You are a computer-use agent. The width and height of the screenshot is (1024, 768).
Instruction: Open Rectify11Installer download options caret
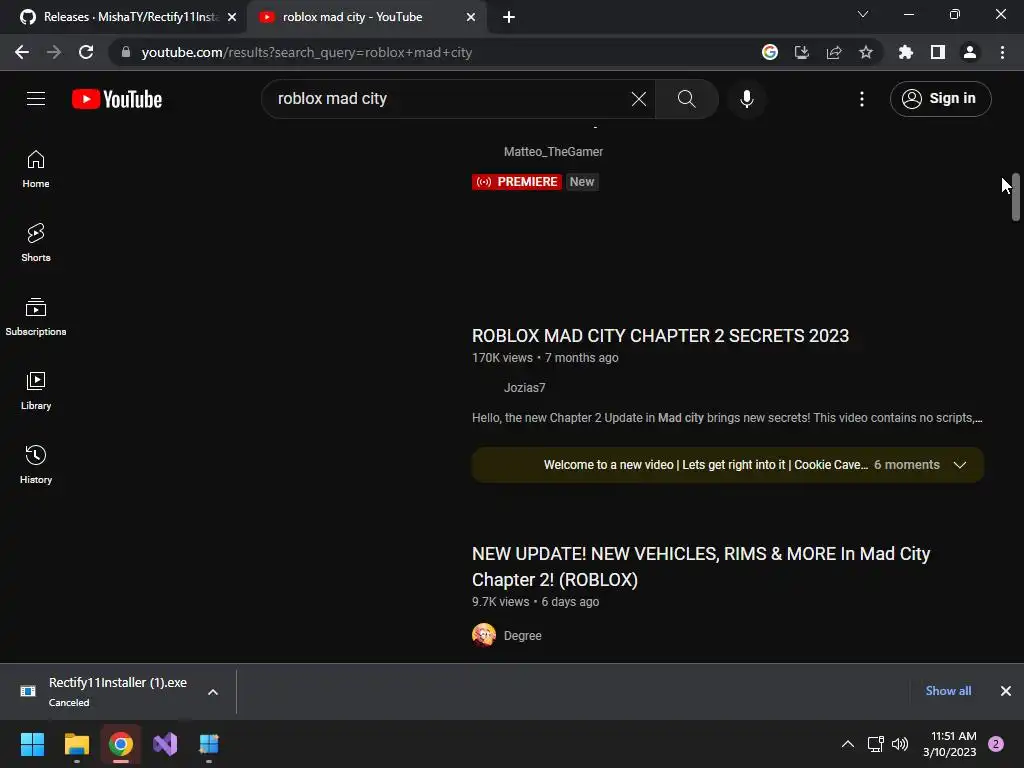[213, 692]
